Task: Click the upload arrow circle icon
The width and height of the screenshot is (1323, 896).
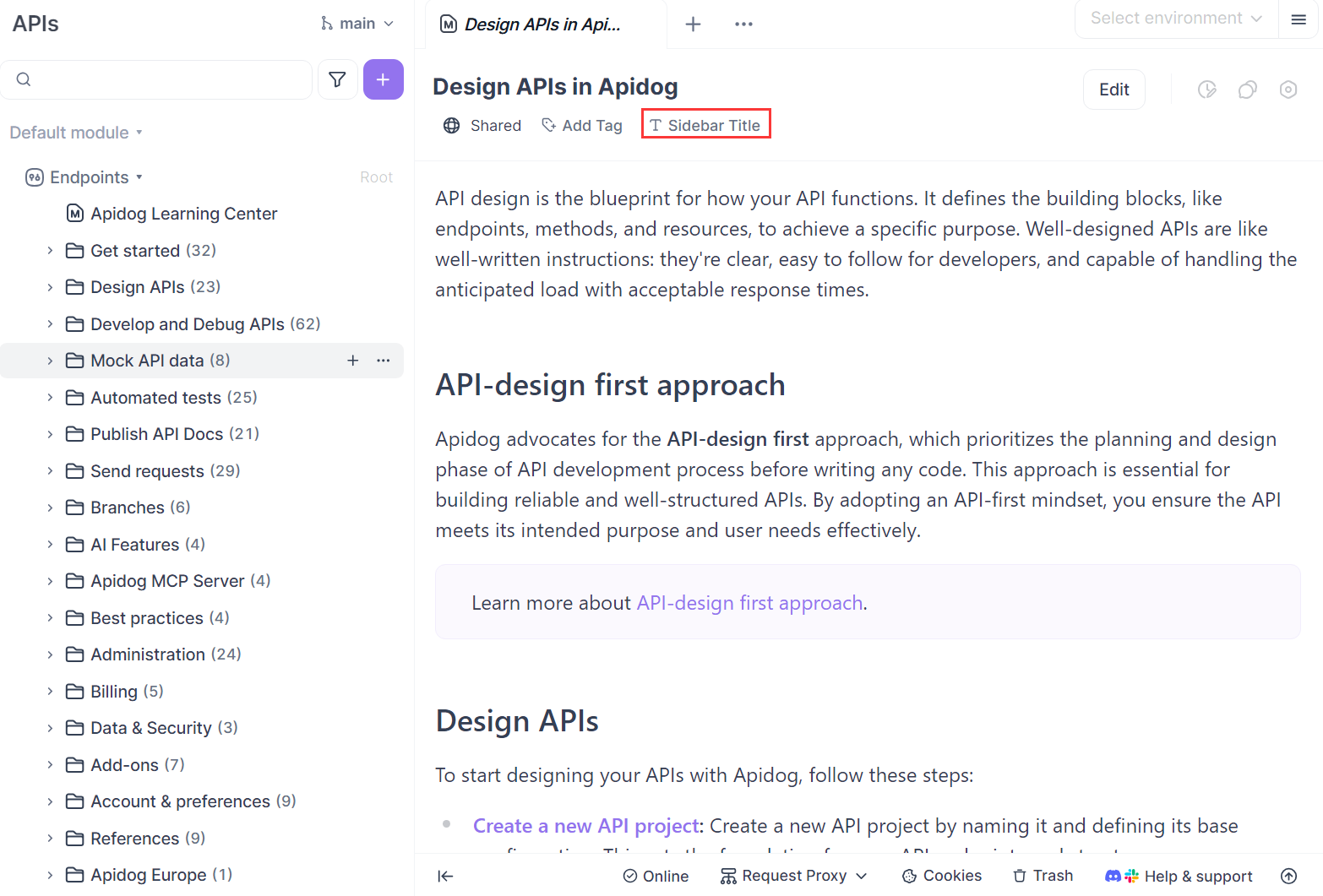Action: [1288, 876]
